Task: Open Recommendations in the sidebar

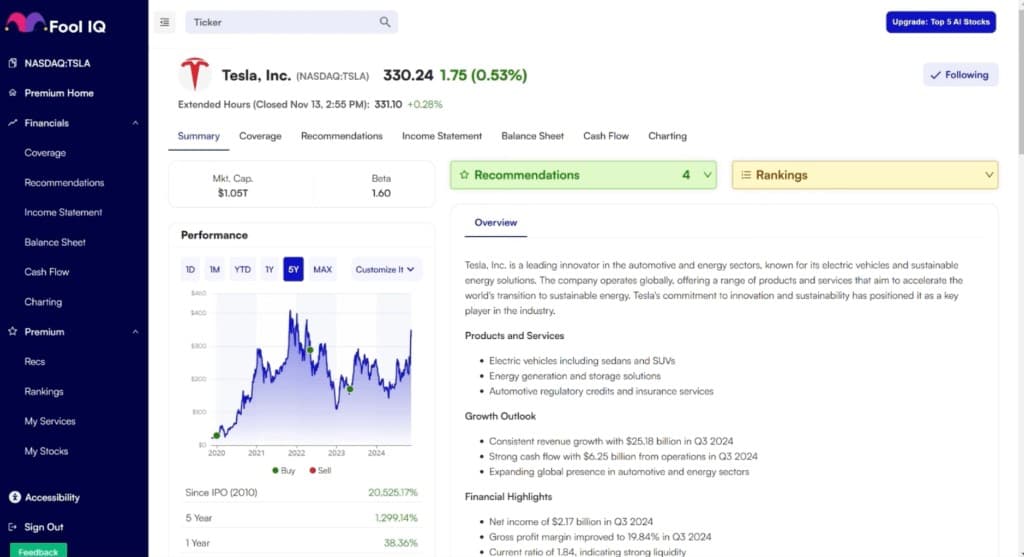Action: [x=64, y=182]
